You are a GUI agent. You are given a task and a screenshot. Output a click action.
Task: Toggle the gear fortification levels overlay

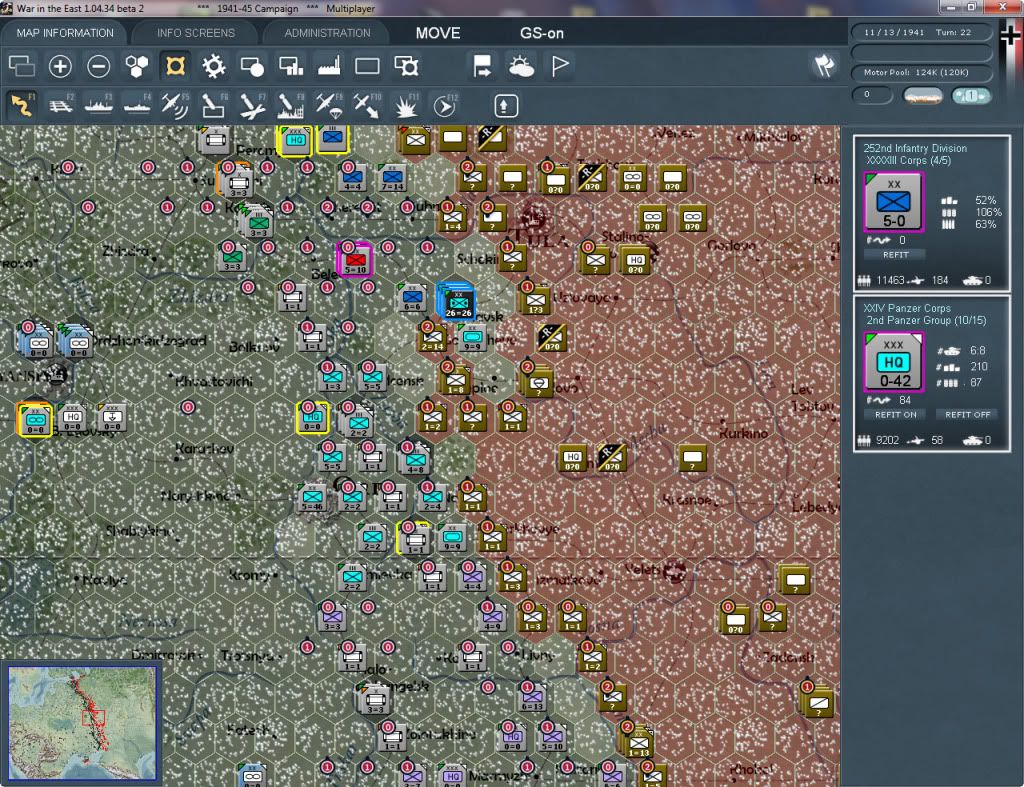(x=214, y=66)
